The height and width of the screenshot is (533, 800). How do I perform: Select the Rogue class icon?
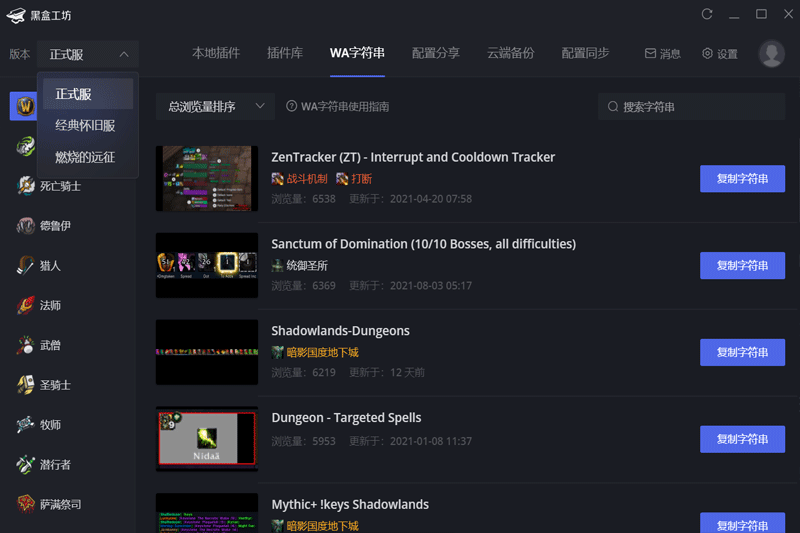tap(26, 465)
